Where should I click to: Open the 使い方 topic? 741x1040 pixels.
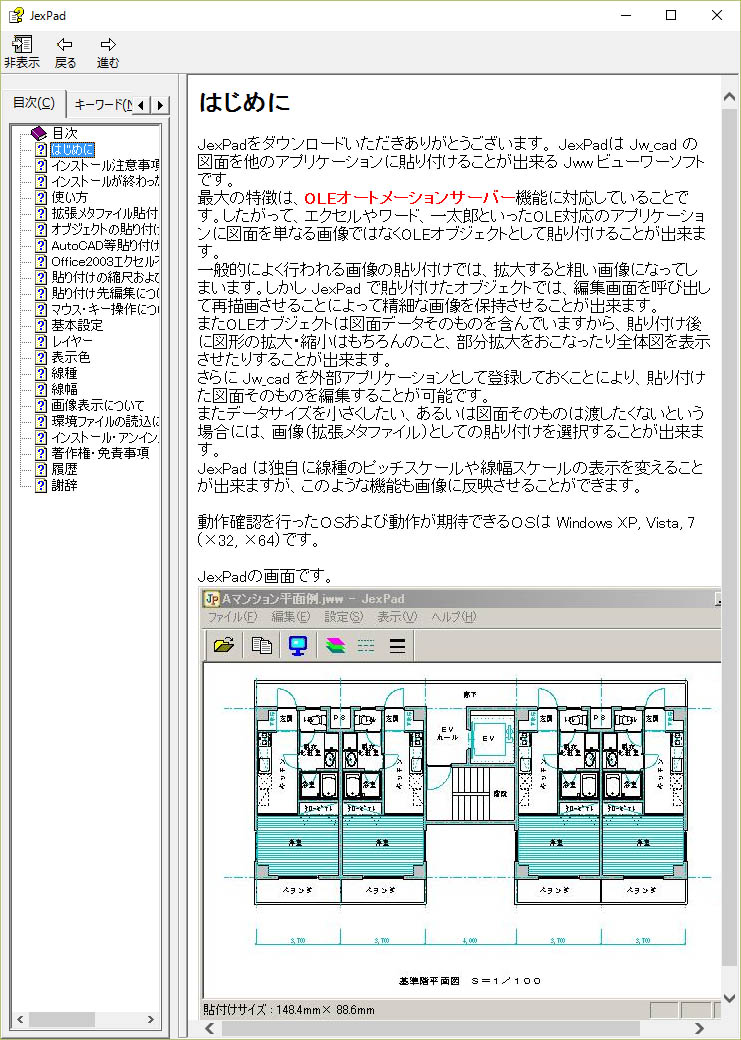pos(69,197)
